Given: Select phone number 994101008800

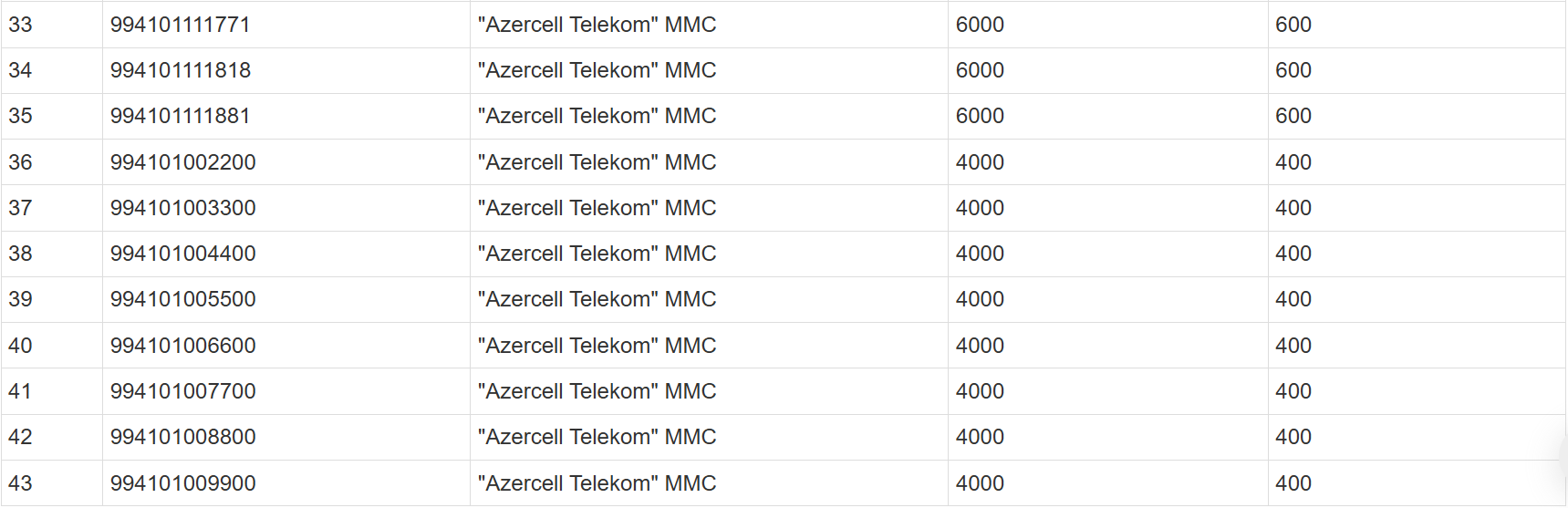Looking at the screenshot, I should tap(182, 437).
